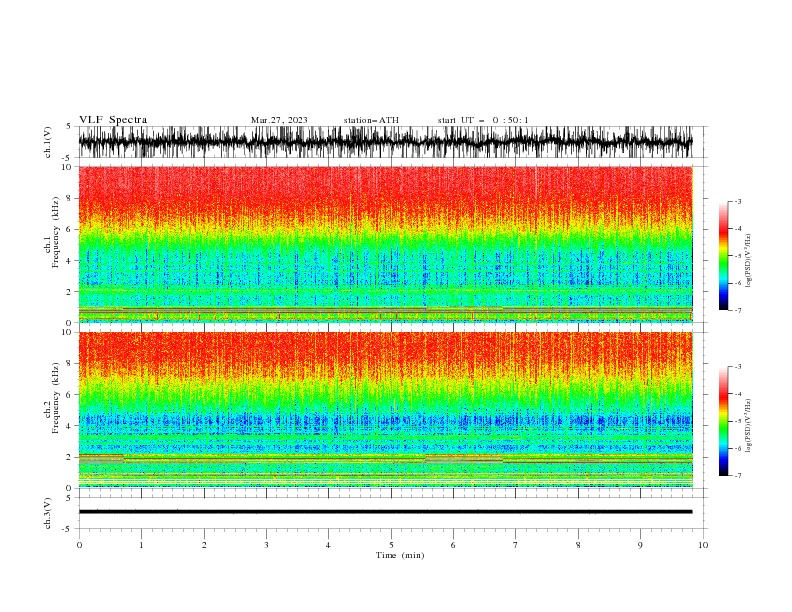Click the ch.3 flat waveform trace
This screenshot has width=792, height=612.
tap(385, 512)
